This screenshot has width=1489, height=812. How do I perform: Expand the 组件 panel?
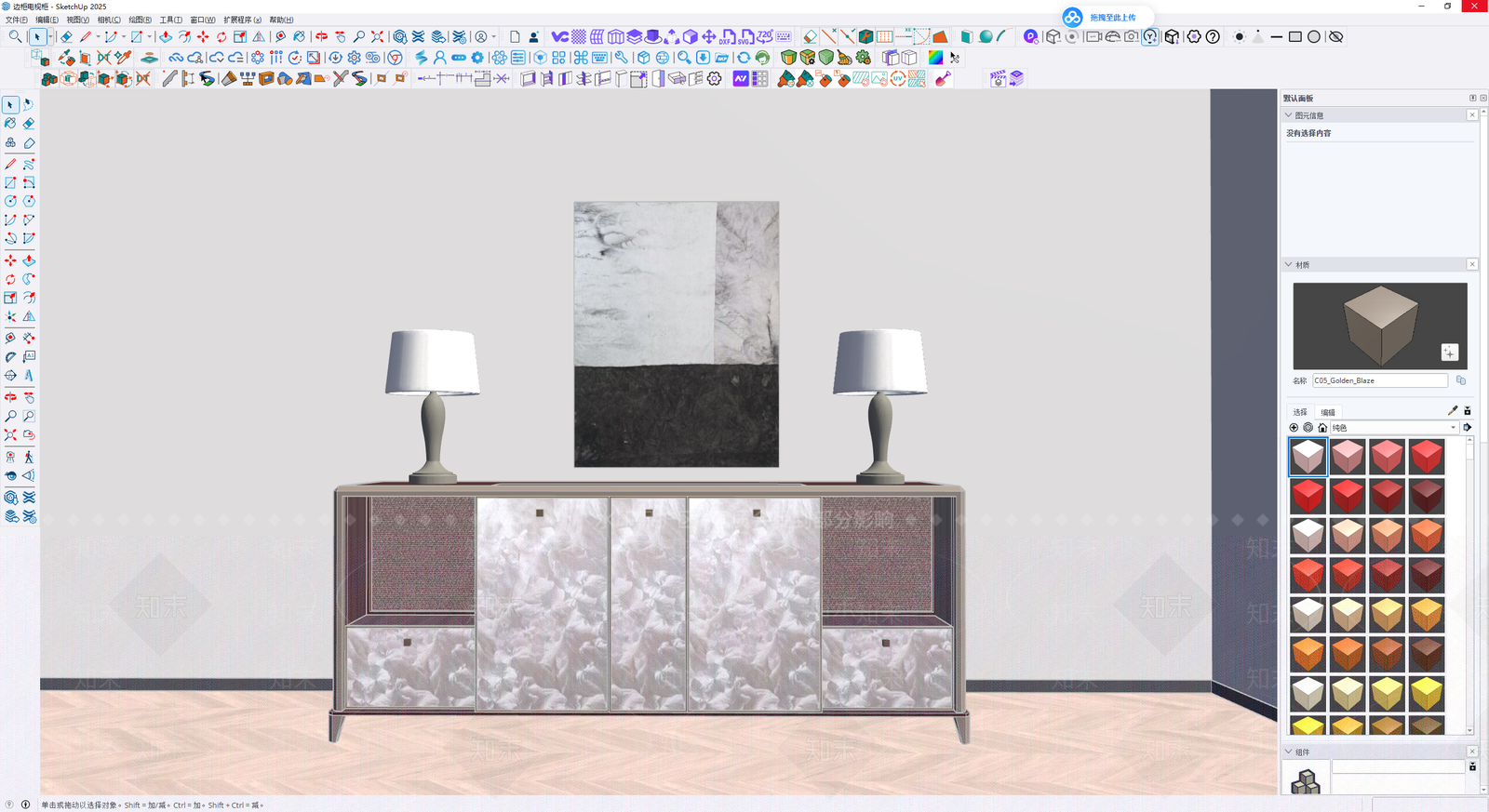tap(1289, 752)
